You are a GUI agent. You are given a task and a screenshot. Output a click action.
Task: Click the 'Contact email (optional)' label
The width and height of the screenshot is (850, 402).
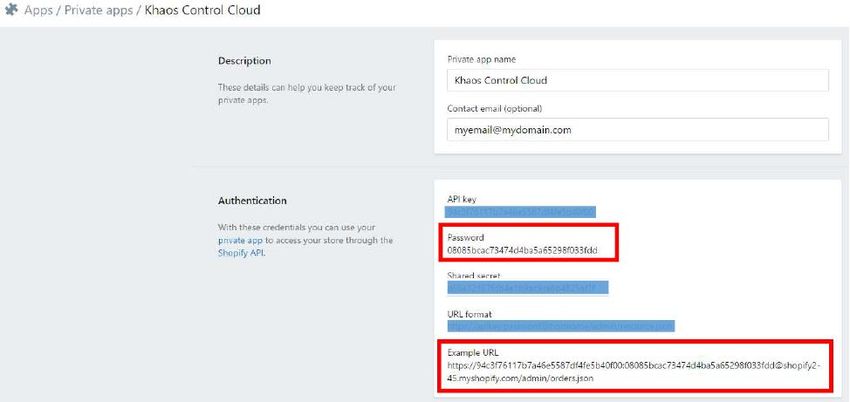coord(495,108)
